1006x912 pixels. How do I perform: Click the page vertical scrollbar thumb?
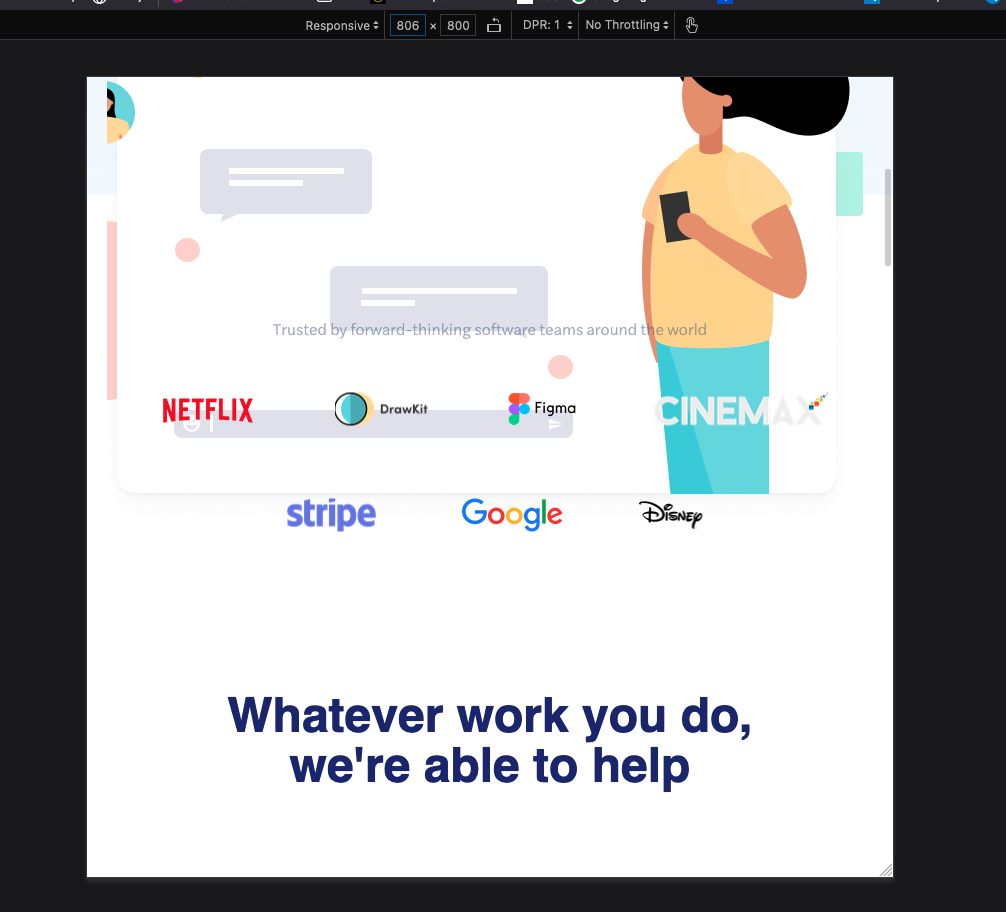tap(888, 217)
